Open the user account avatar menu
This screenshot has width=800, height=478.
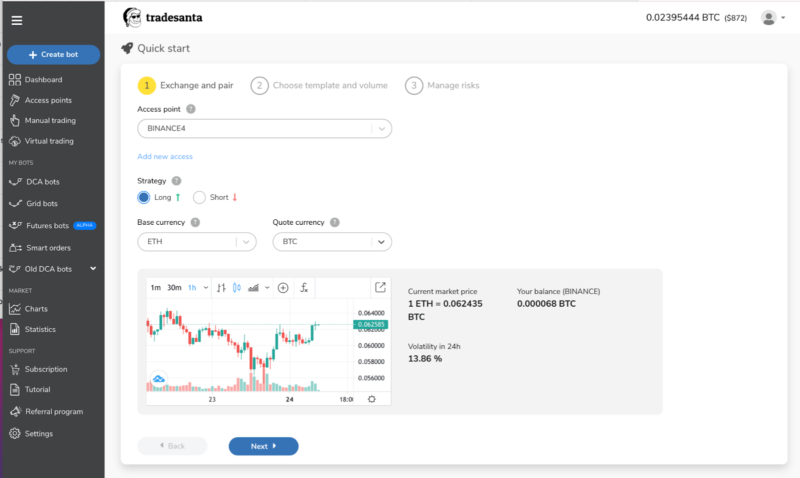[x=772, y=18]
